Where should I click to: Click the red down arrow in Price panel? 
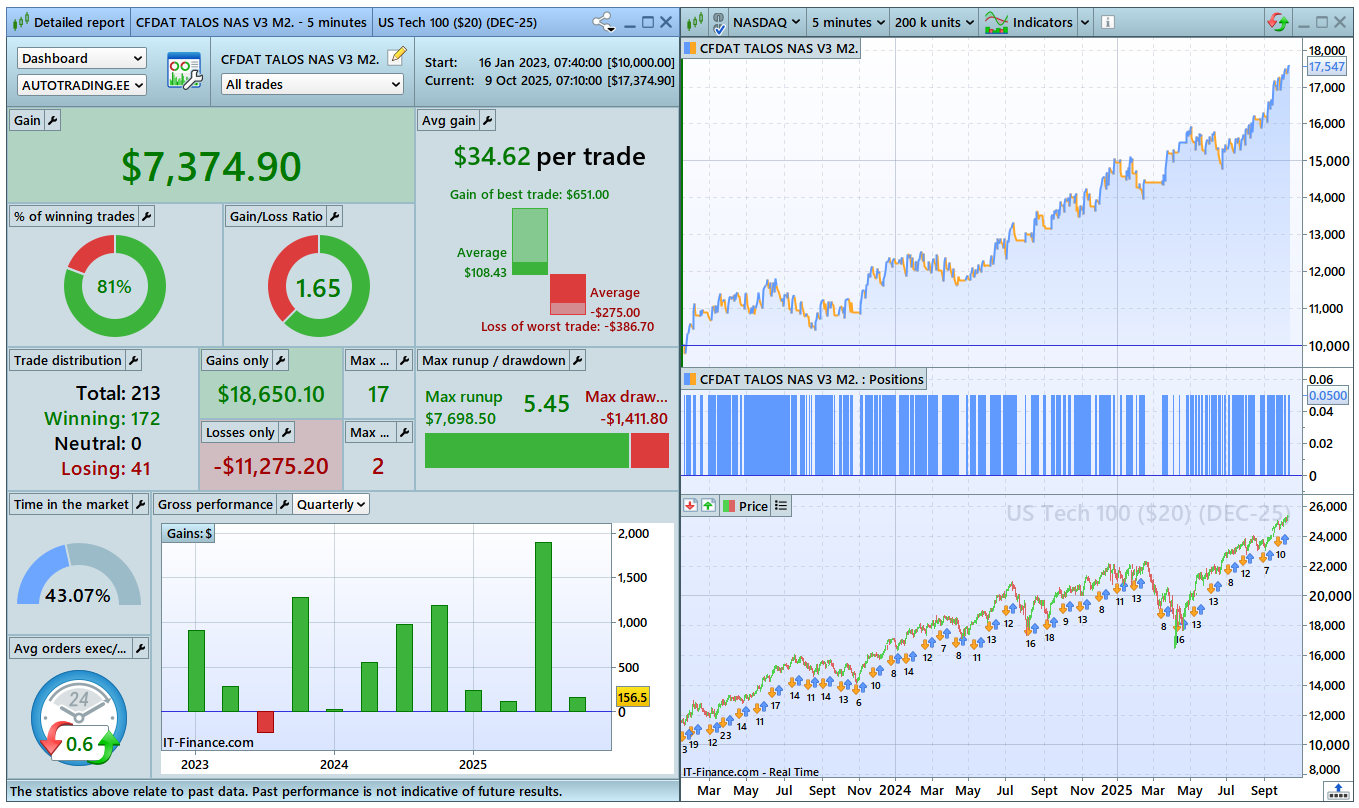[x=690, y=506]
